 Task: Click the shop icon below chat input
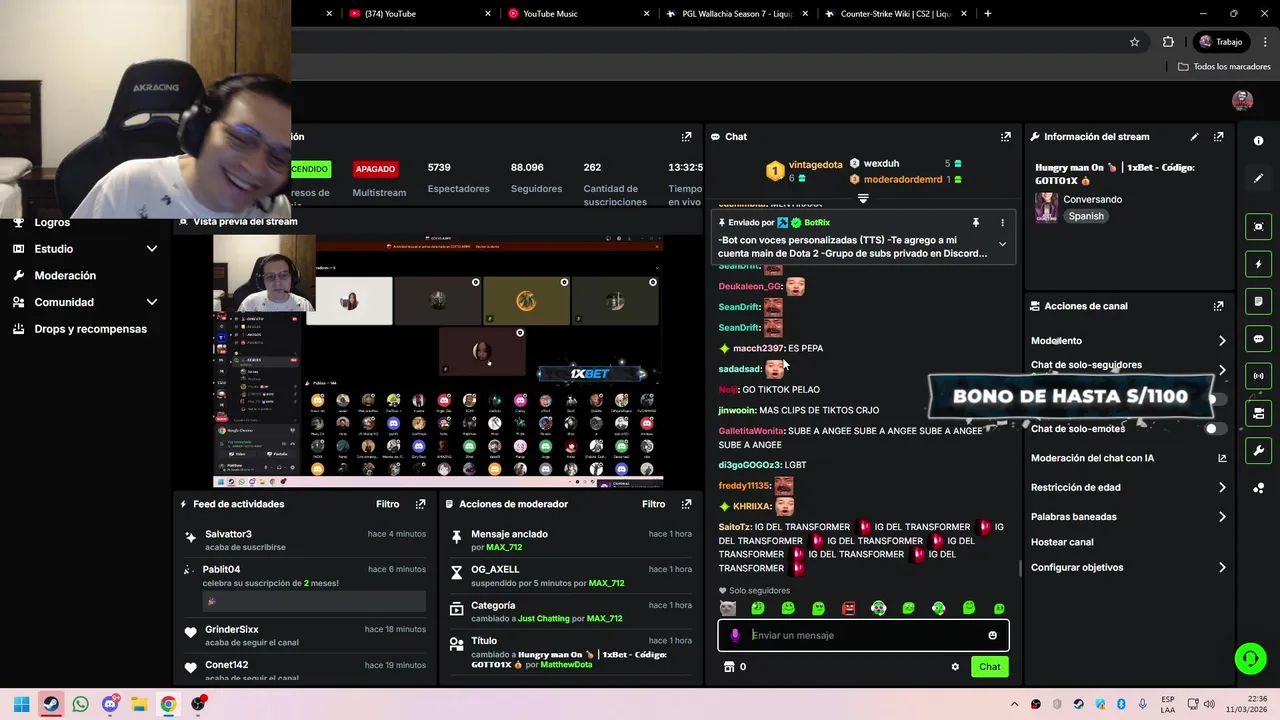coord(729,667)
